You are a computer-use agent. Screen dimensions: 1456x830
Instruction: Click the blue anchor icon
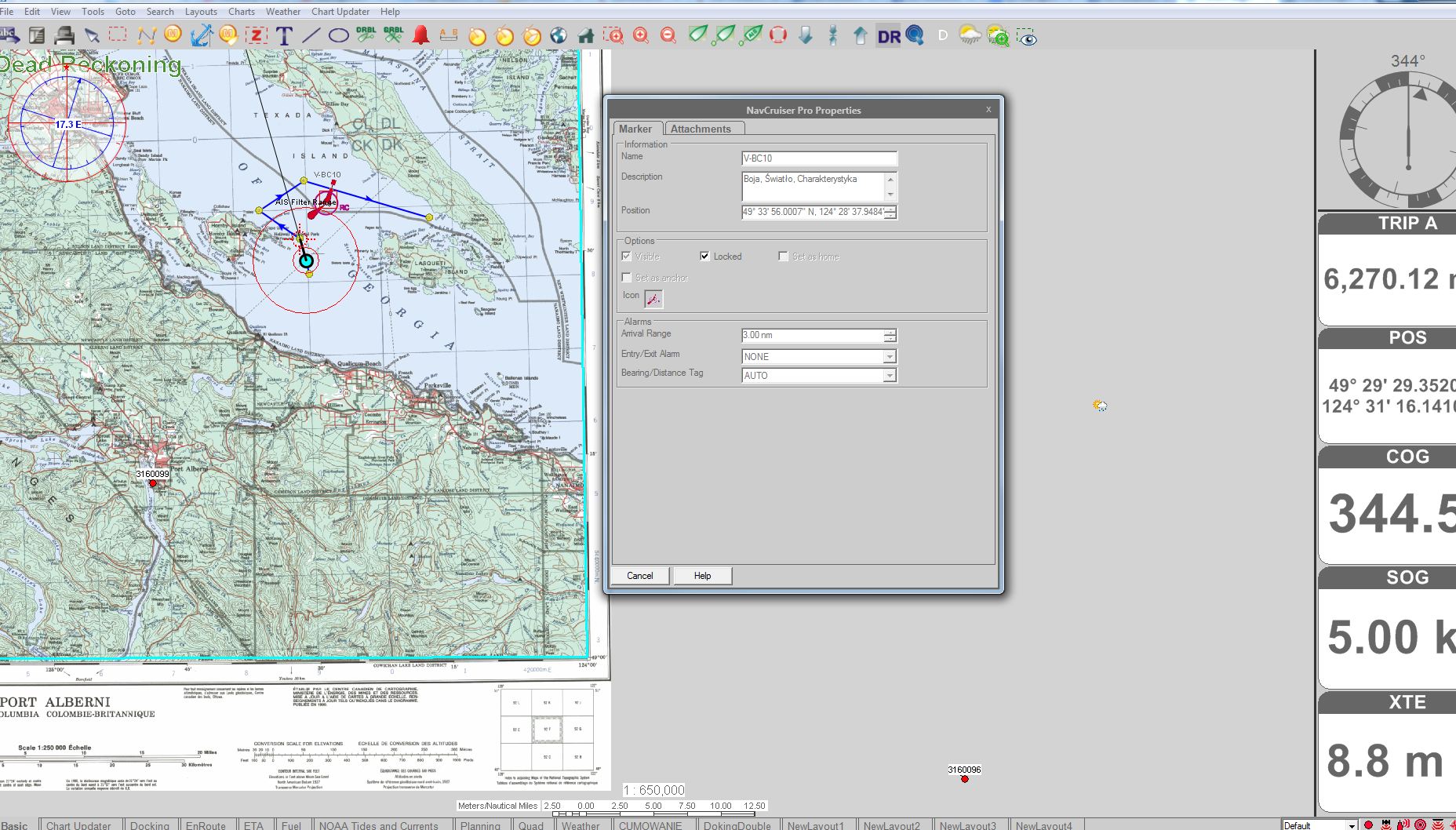click(201, 35)
